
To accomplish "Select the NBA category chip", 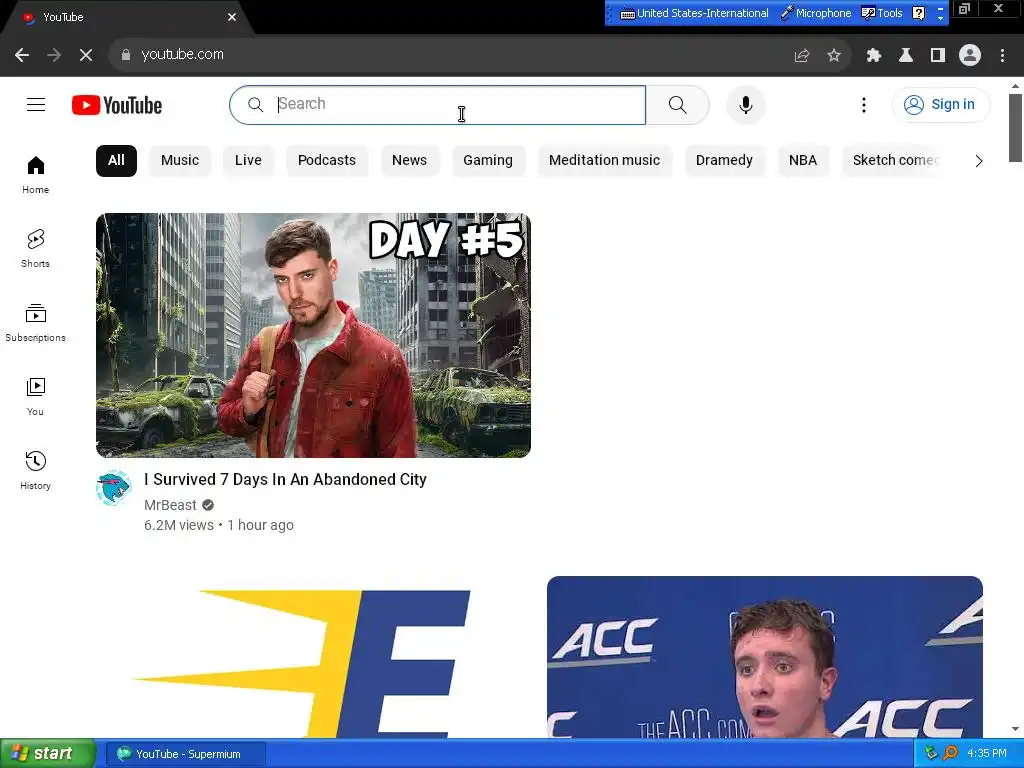I will (803, 161).
